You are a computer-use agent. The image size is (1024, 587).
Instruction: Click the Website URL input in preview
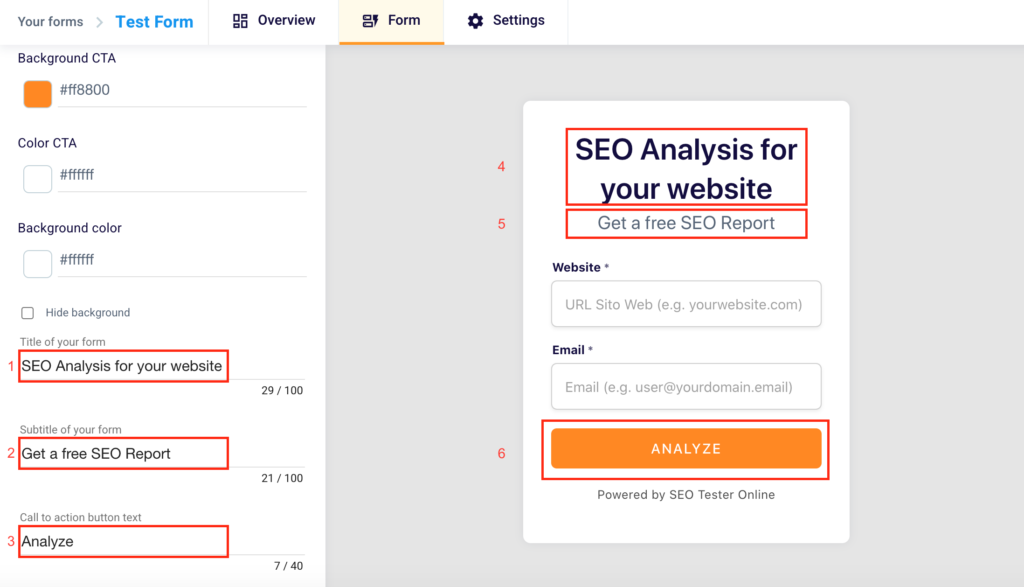point(686,304)
